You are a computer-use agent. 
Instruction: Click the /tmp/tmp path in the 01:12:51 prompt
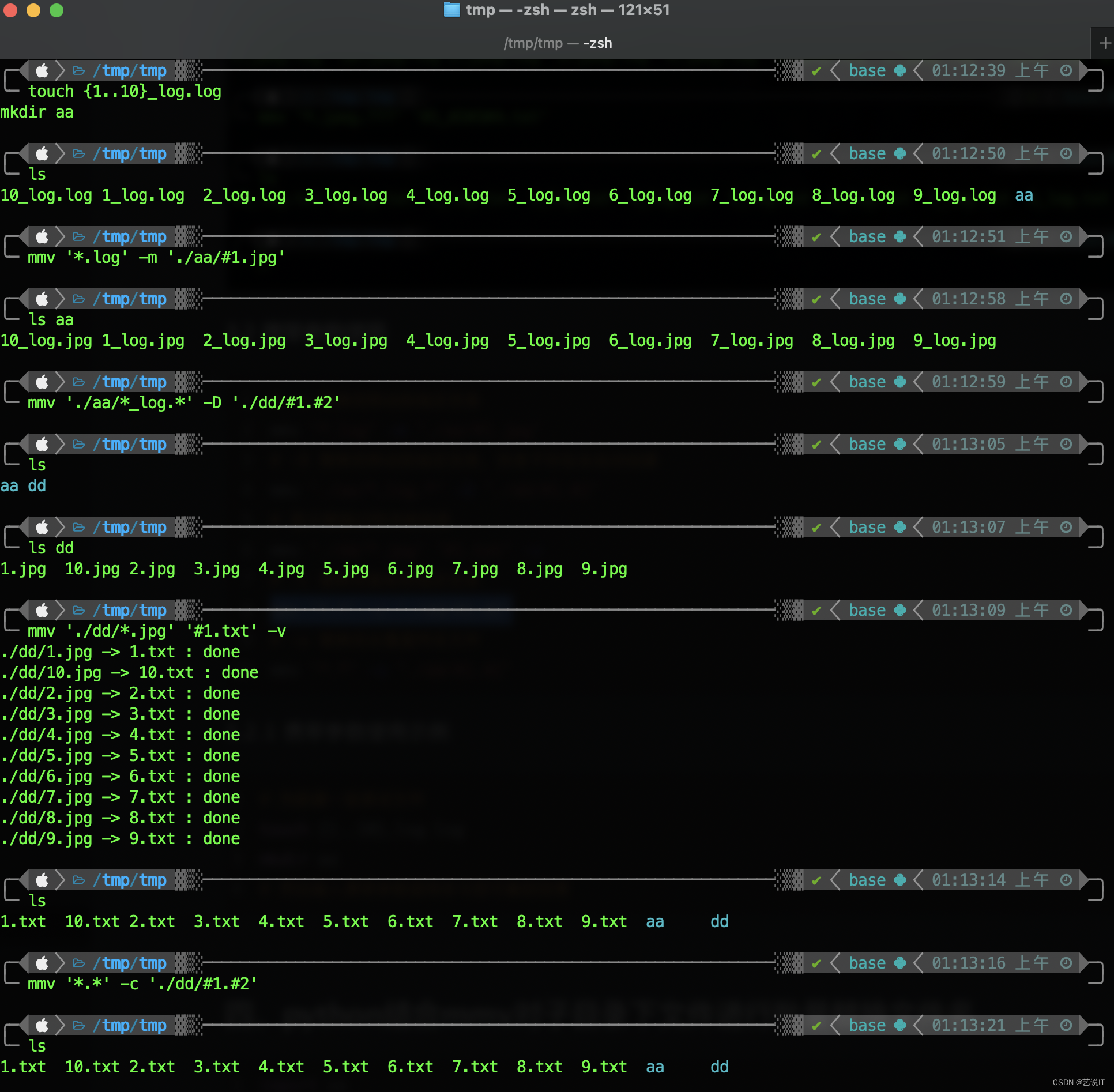click(x=130, y=237)
